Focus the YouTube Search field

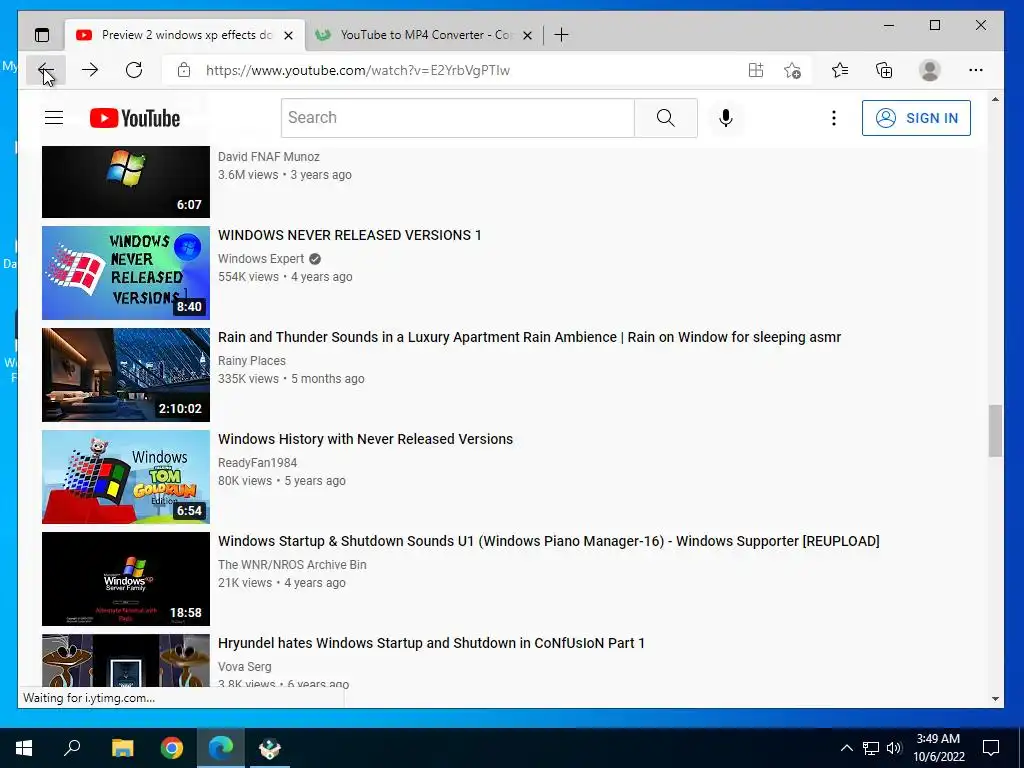click(x=458, y=118)
